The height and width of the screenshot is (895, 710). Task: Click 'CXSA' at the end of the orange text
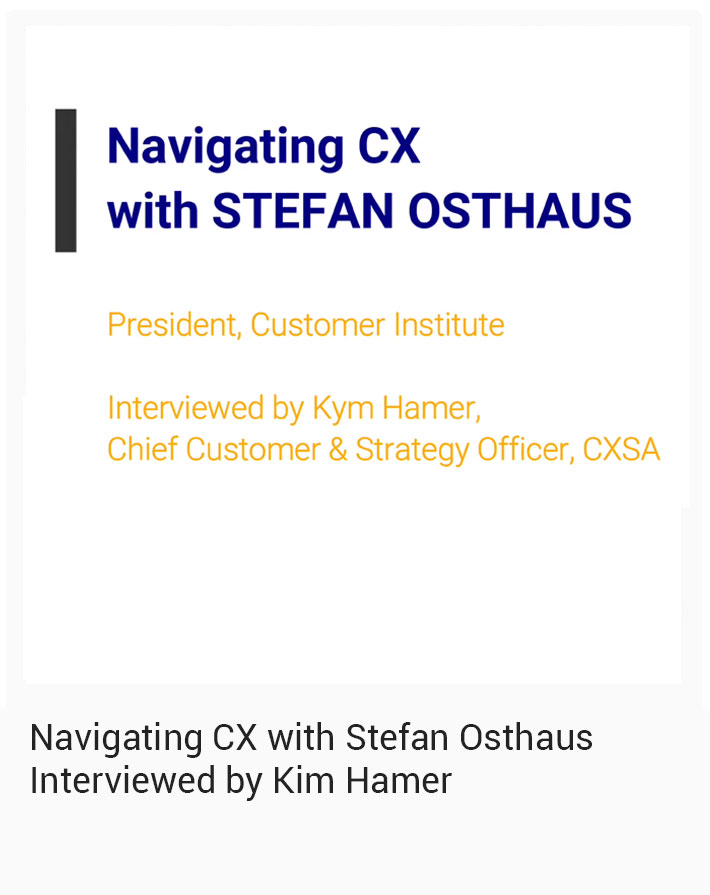(621, 450)
